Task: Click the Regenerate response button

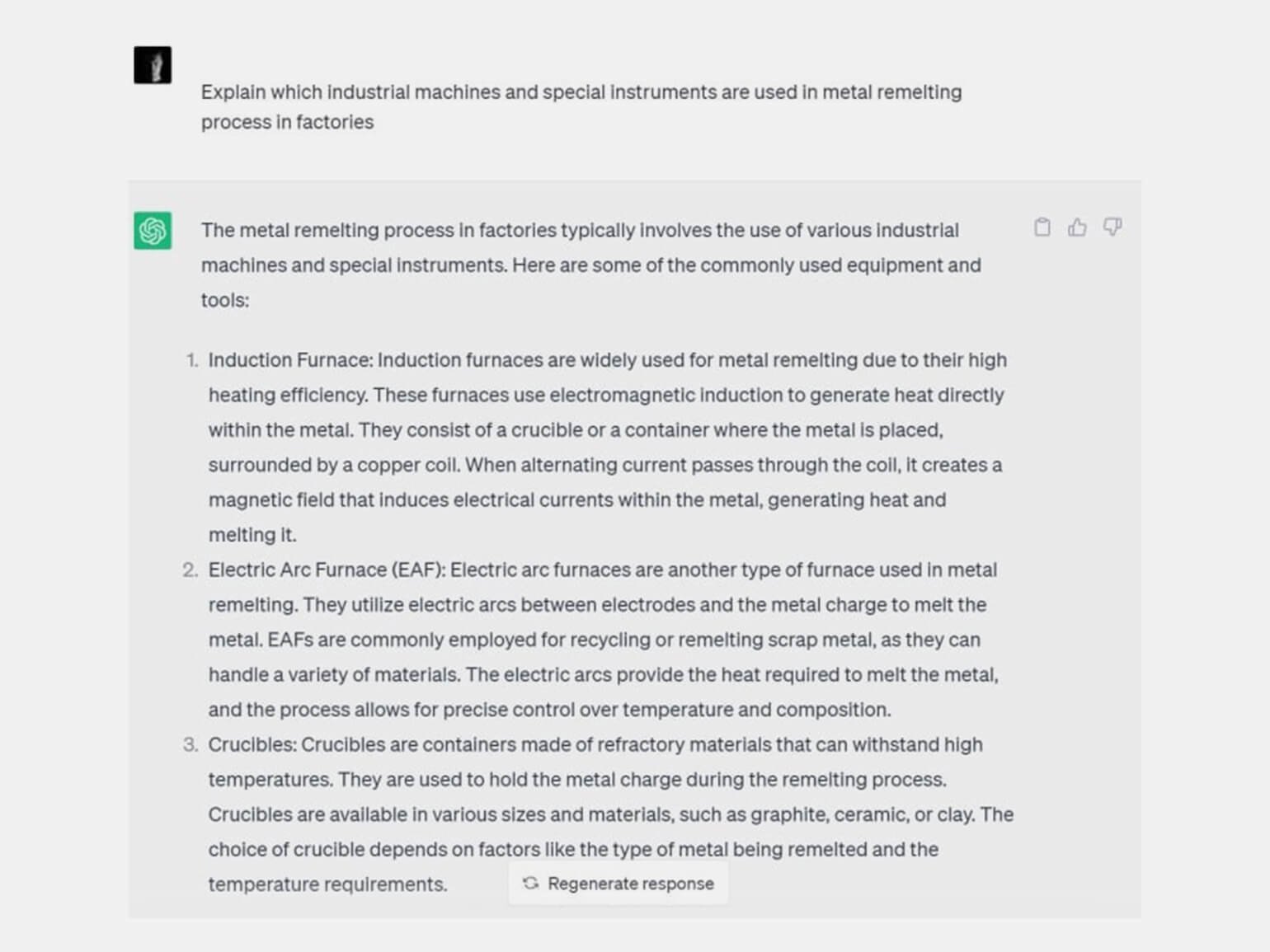Action: pos(618,884)
